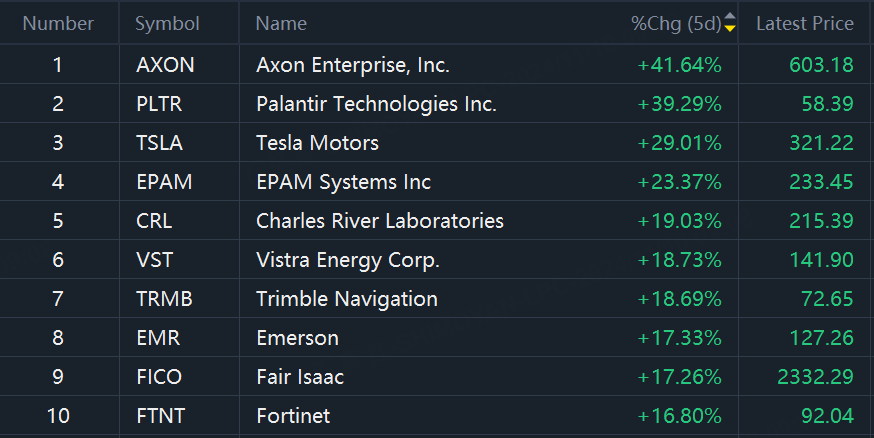
Task: Click the Number column header
Action: click(58, 23)
